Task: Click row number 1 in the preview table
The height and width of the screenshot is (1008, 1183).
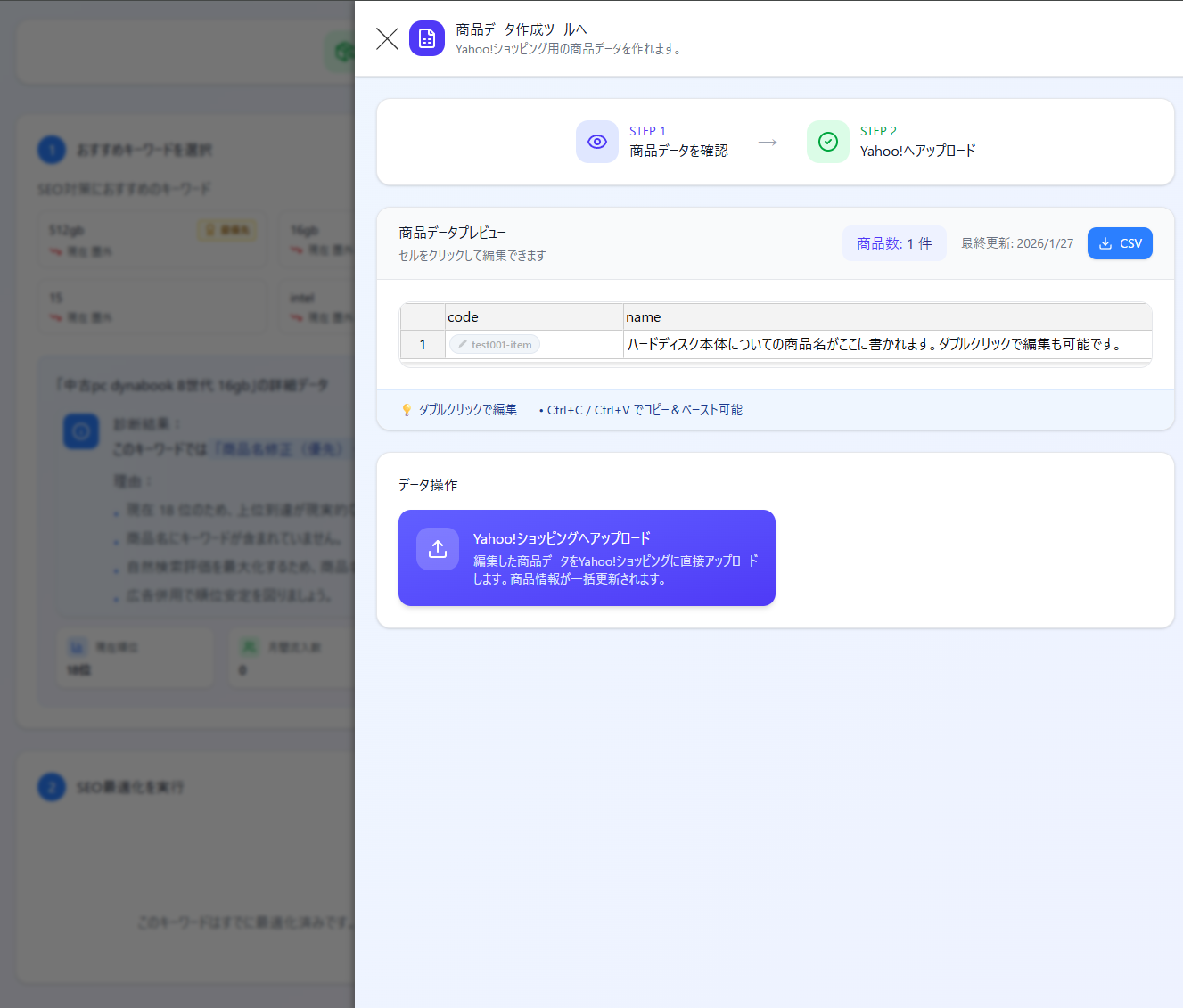Action: coord(423,344)
